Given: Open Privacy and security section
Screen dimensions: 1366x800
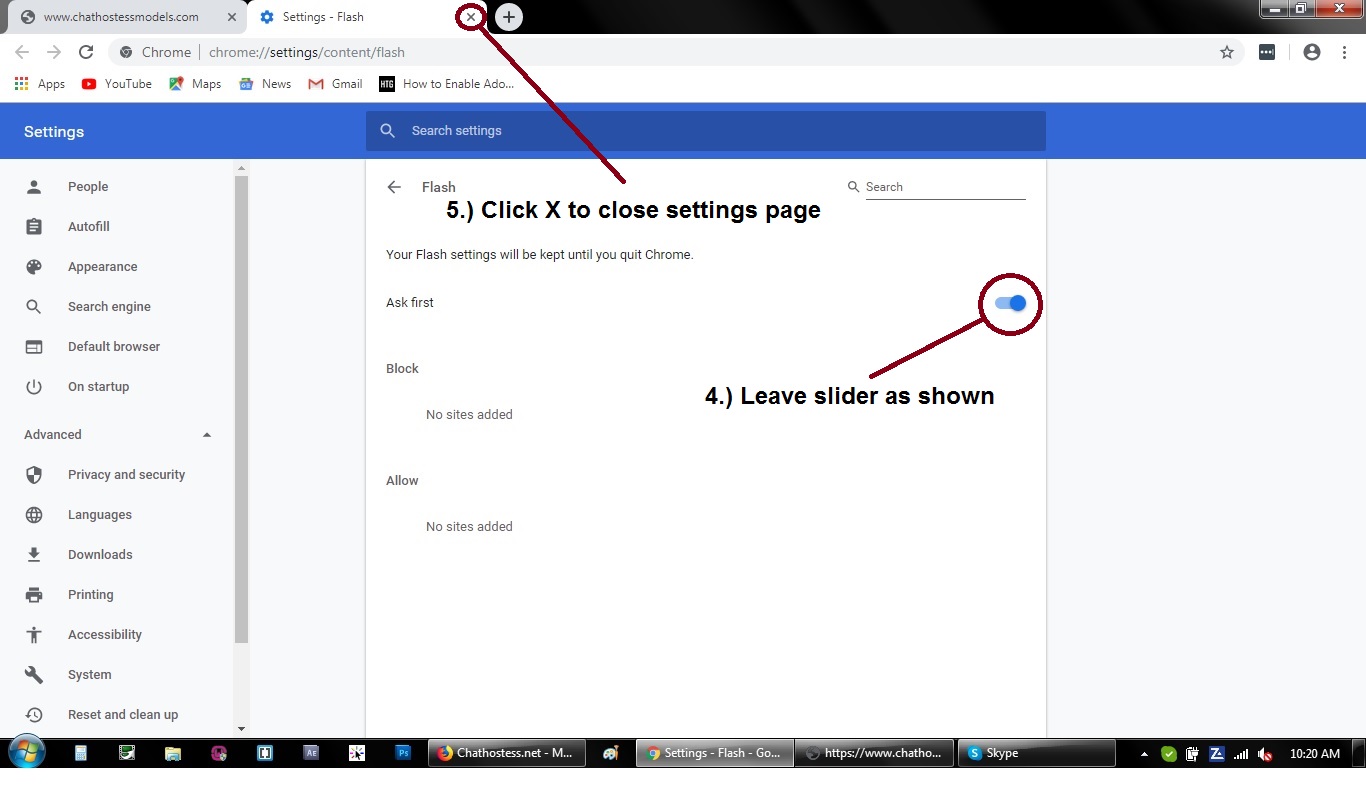Looking at the screenshot, I should pos(126,475).
